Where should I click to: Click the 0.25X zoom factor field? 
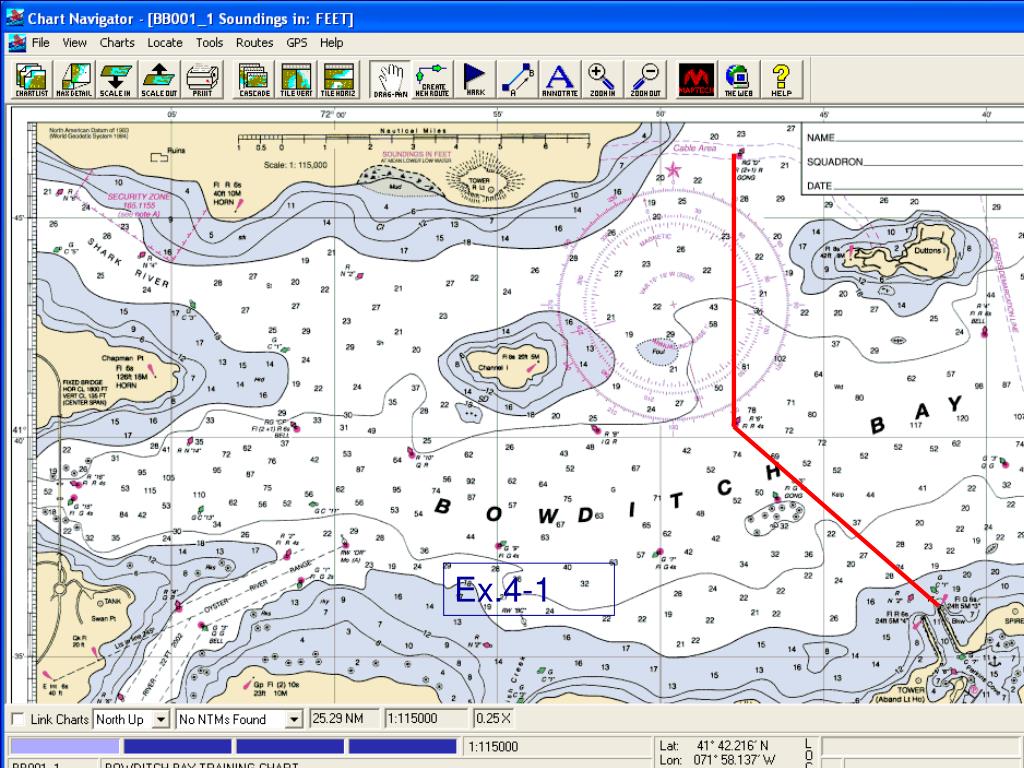point(493,719)
